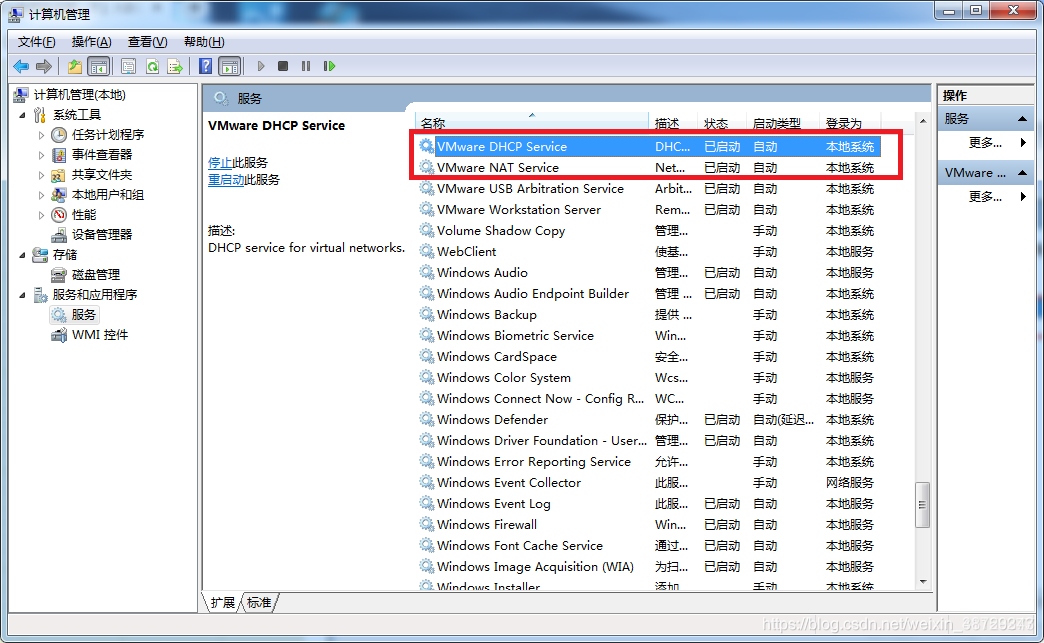Click services list scrollbar up arrow
The width and height of the screenshot is (1044, 643).
(x=922, y=121)
